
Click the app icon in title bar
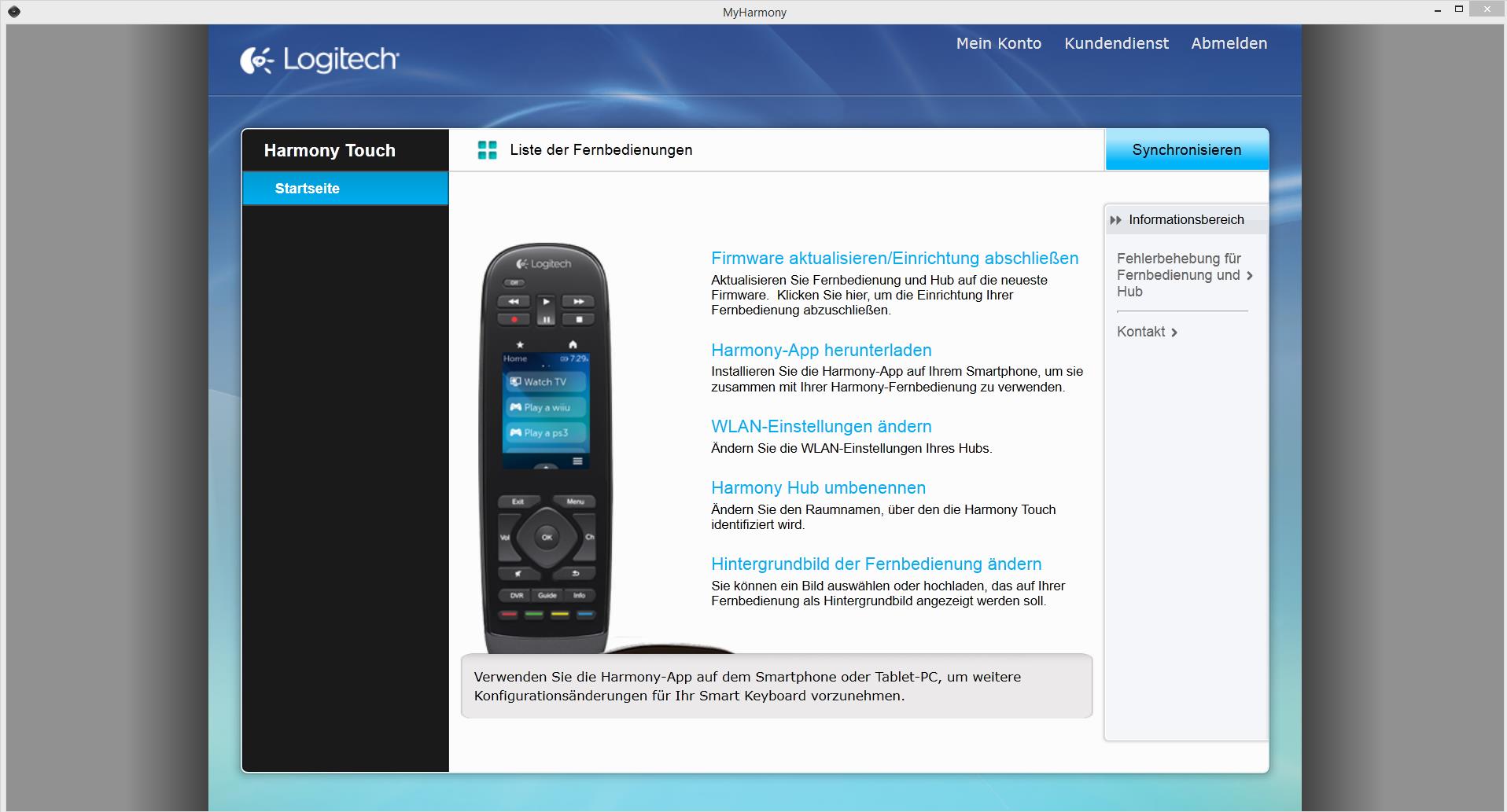coord(13,12)
